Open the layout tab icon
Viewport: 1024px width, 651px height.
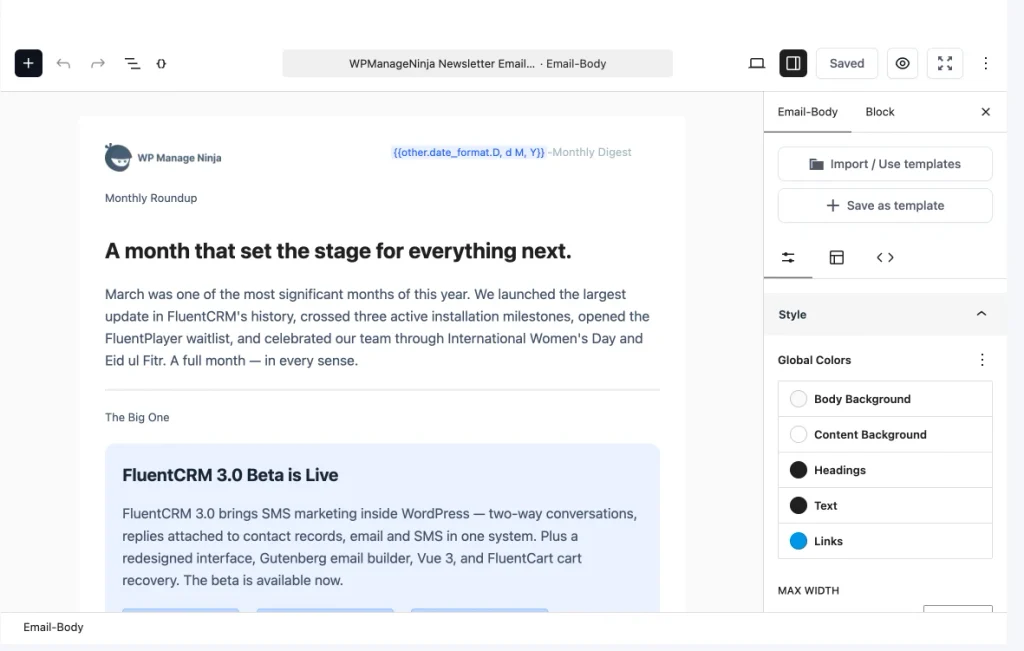point(837,257)
